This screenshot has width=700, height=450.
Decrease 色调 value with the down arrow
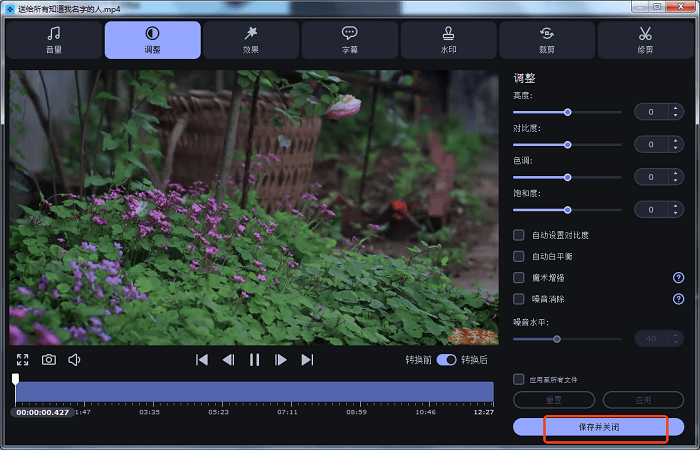click(x=675, y=181)
